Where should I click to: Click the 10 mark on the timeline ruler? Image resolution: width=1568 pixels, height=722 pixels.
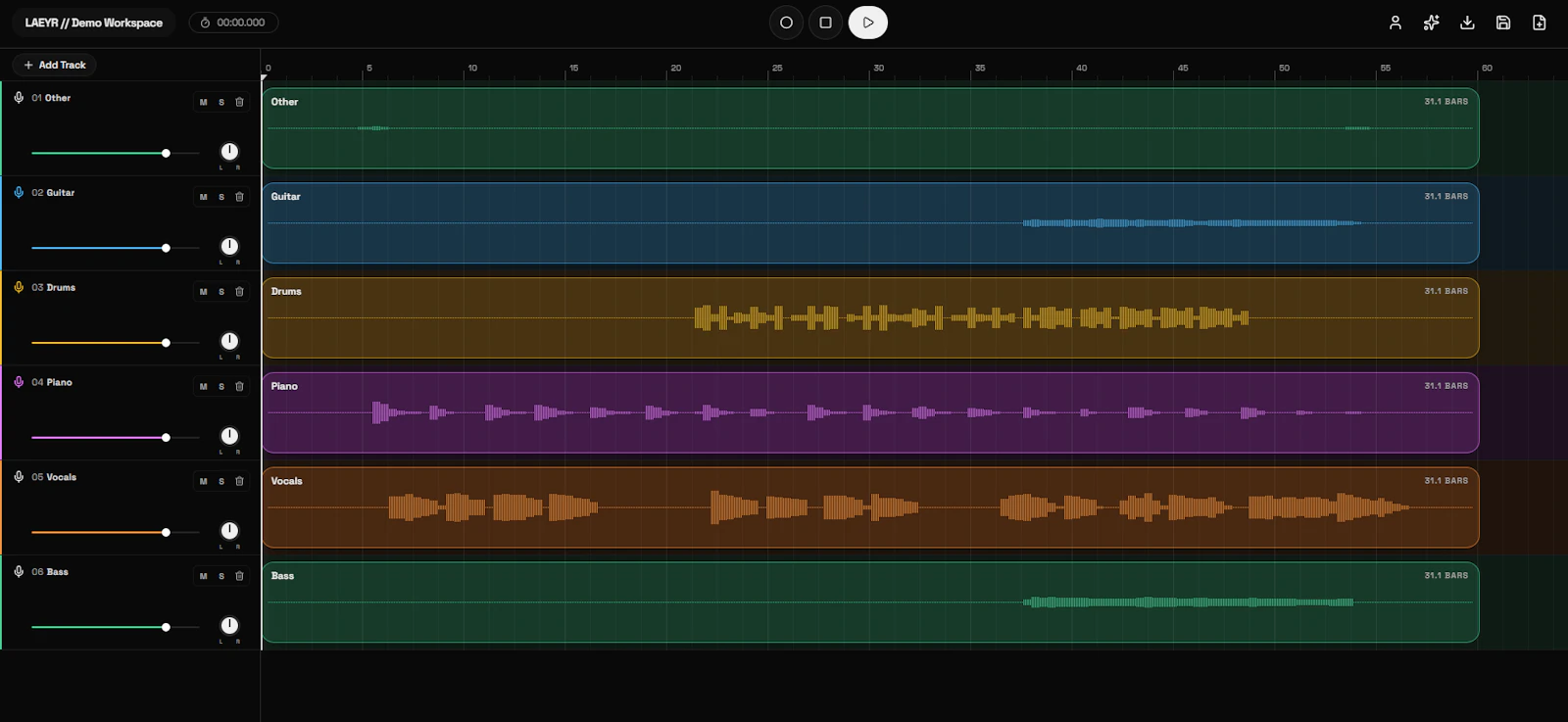click(472, 69)
